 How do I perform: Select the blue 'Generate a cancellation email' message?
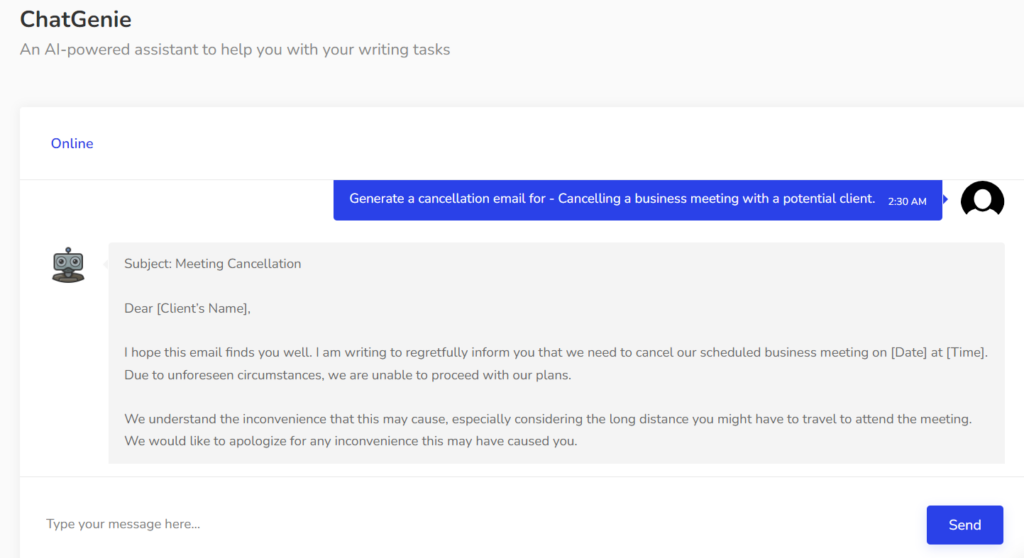tap(612, 199)
